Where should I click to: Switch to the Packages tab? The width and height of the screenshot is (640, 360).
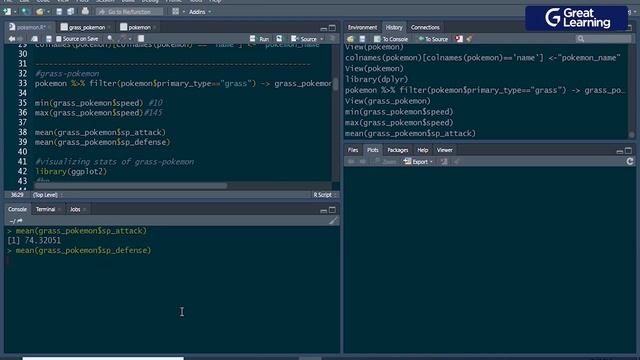pos(398,150)
